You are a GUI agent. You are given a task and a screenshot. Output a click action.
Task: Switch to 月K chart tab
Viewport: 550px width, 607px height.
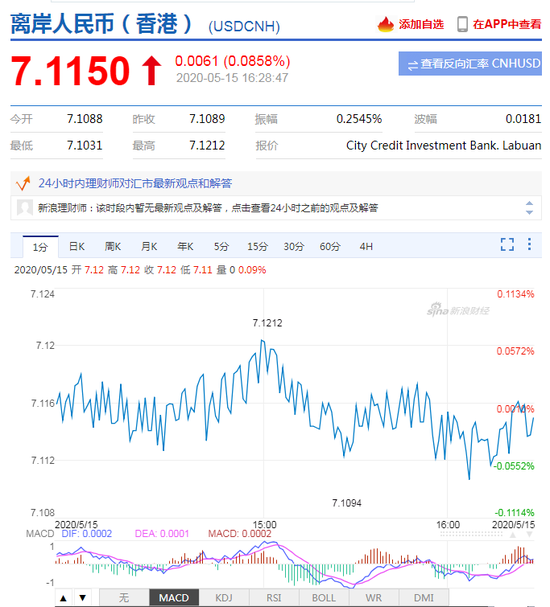click(x=149, y=246)
